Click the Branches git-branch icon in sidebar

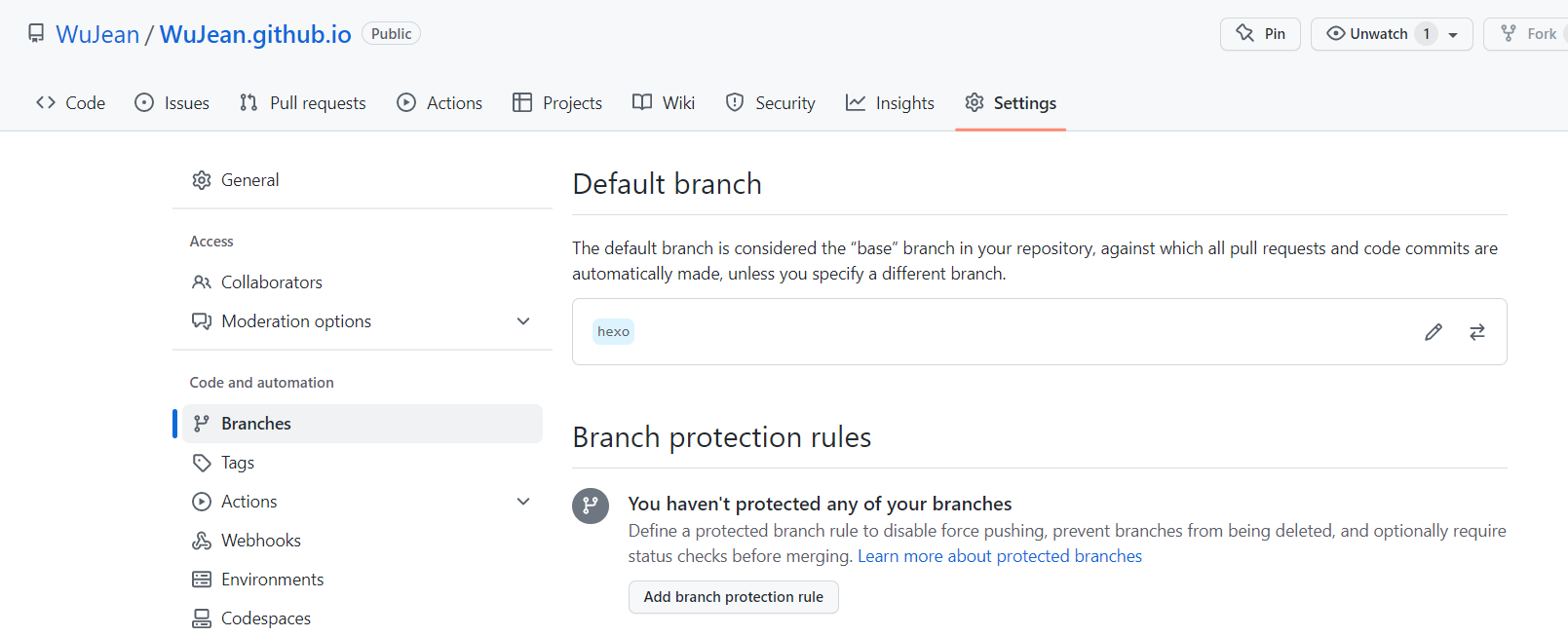pyautogui.click(x=202, y=424)
